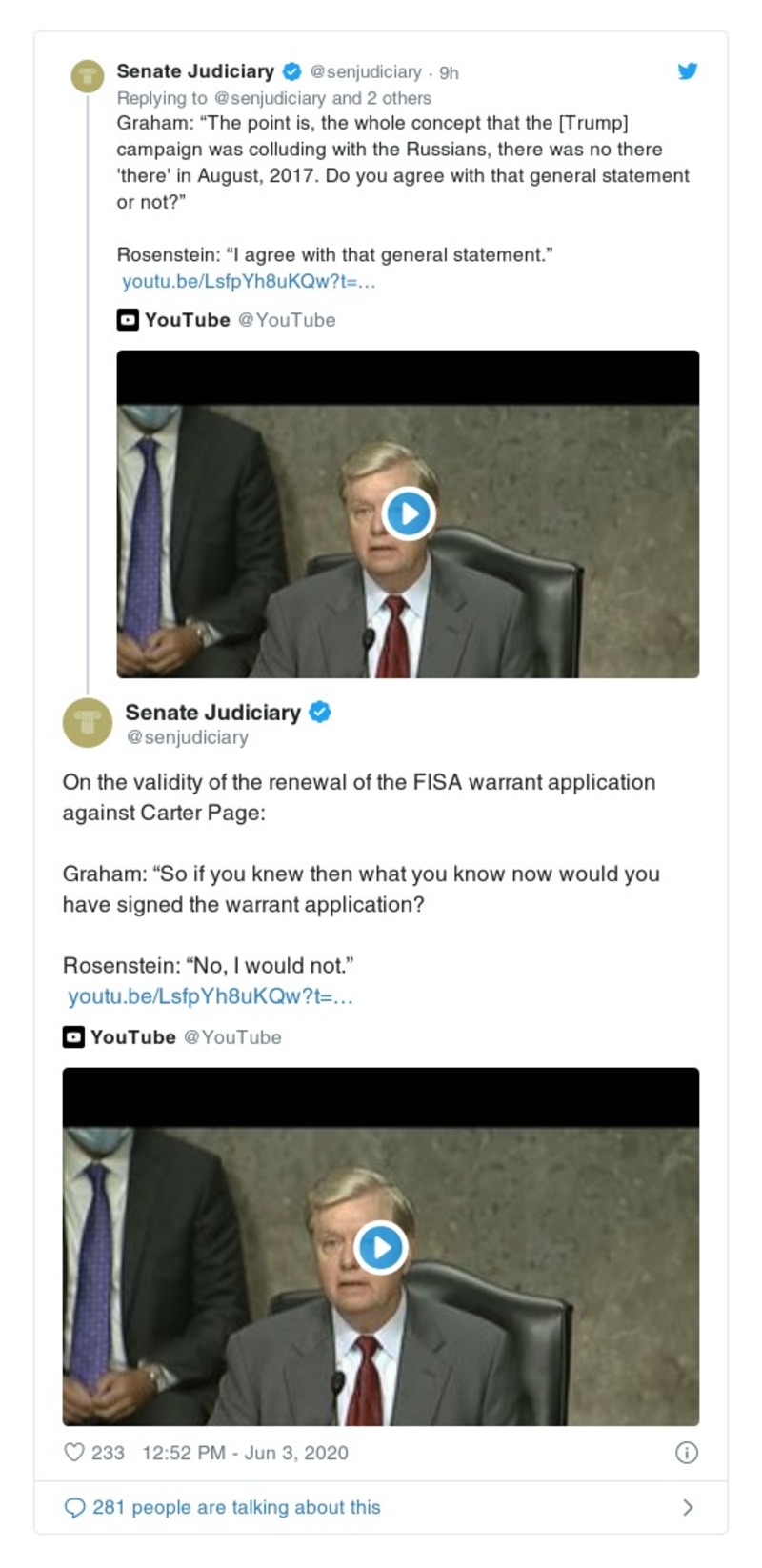Click the Twitter bird logo
The width and height of the screenshot is (762, 1568).
(687, 70)
